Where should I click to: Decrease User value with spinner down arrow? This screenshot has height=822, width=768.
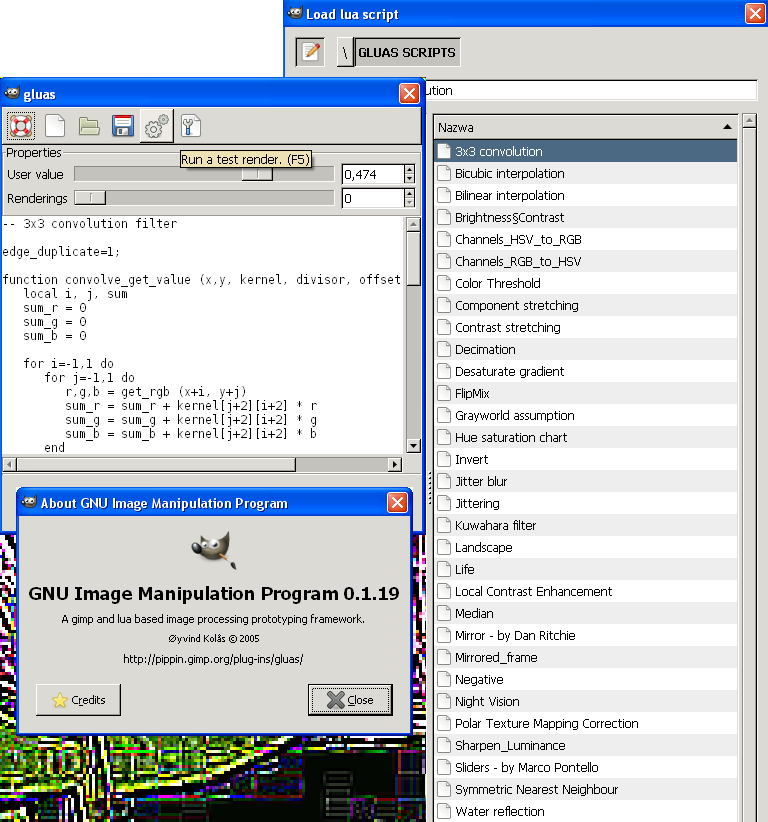click(409, 179)
